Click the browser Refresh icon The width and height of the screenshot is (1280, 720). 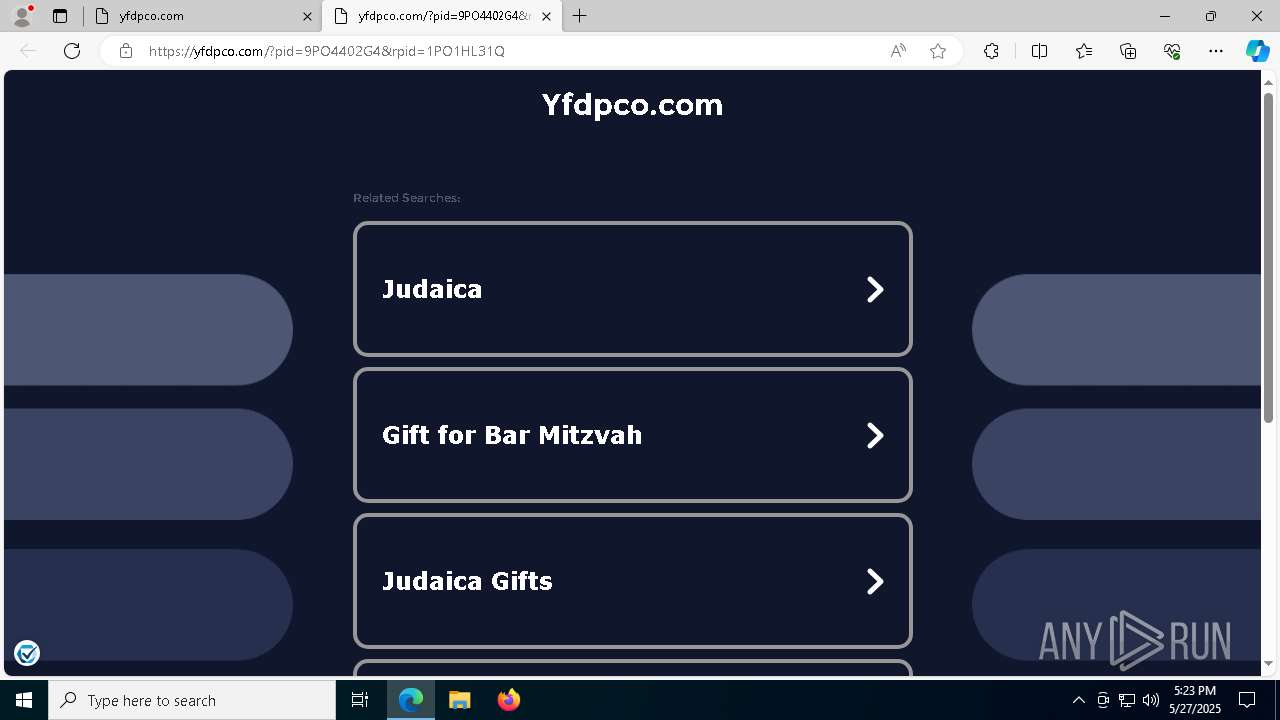click(x=72, y=51)
